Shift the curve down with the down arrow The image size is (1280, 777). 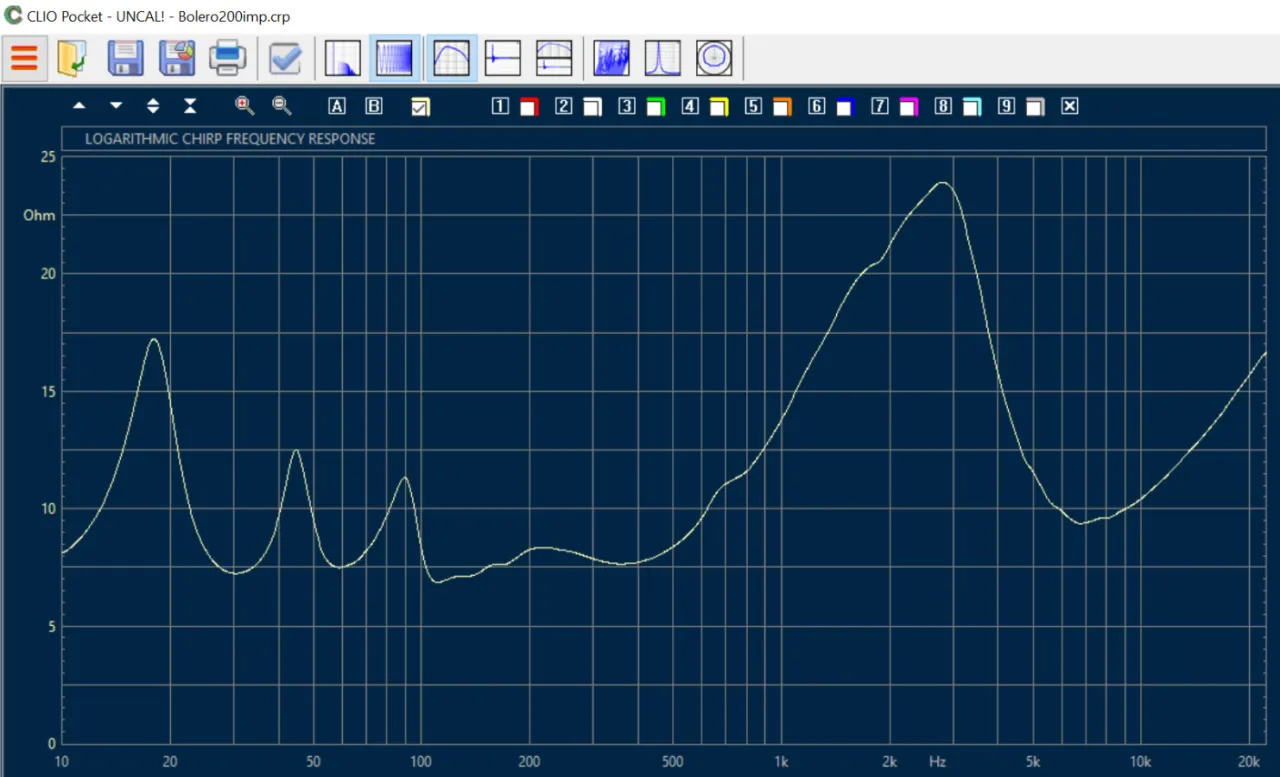click(x=116, y=106)
